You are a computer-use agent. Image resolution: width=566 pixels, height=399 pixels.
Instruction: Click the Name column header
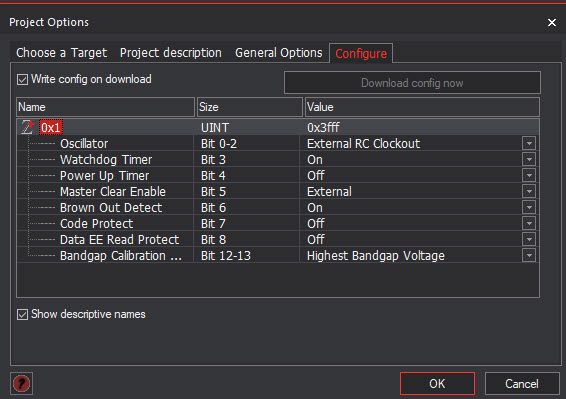tap(105, 107)
